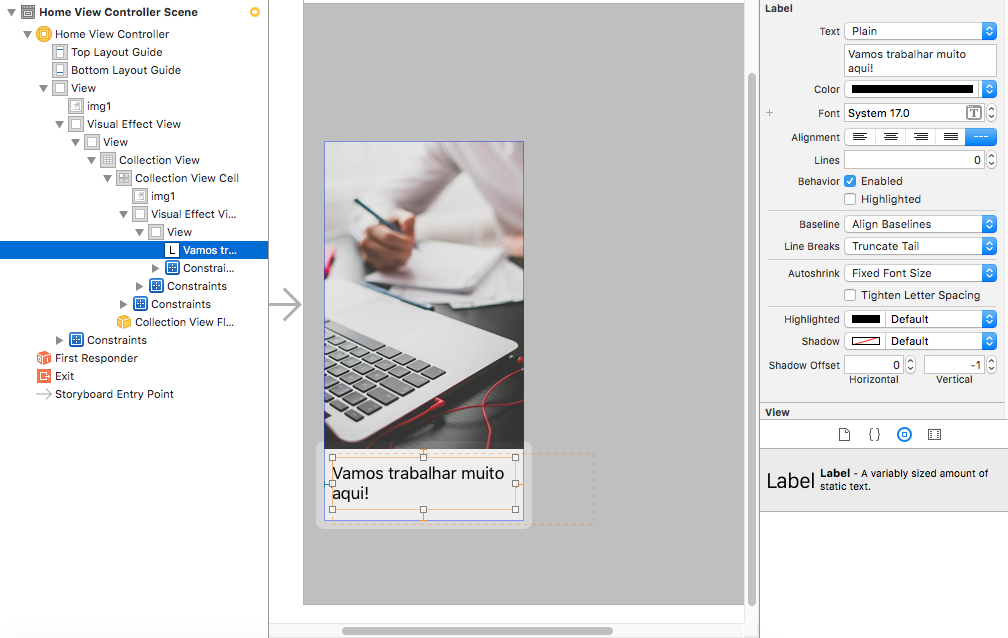Click the Label item in object library
This screenshot has height=638, width=1008.
880,480
